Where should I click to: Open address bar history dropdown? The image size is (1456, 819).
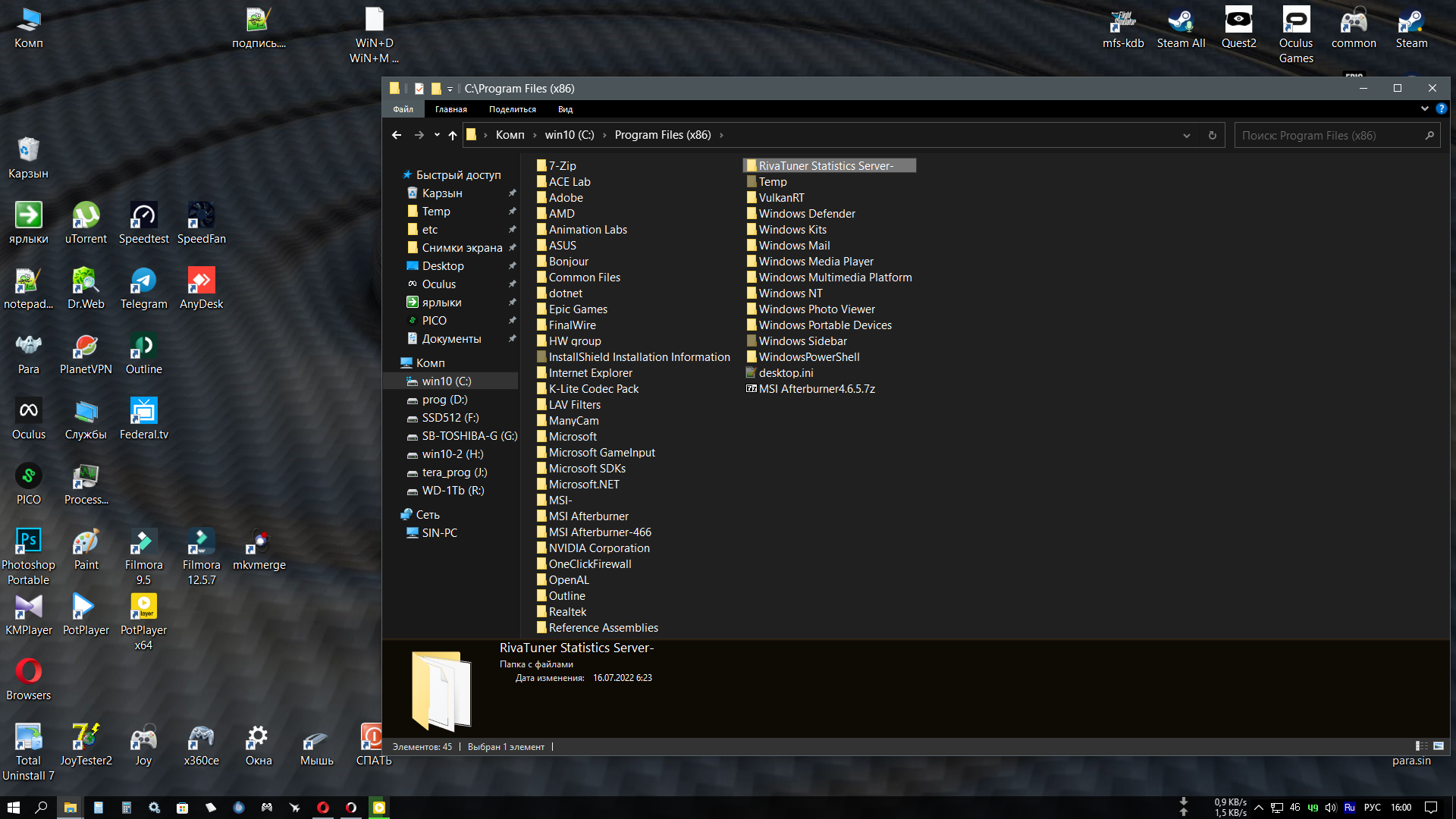(x=1186, y=136)
